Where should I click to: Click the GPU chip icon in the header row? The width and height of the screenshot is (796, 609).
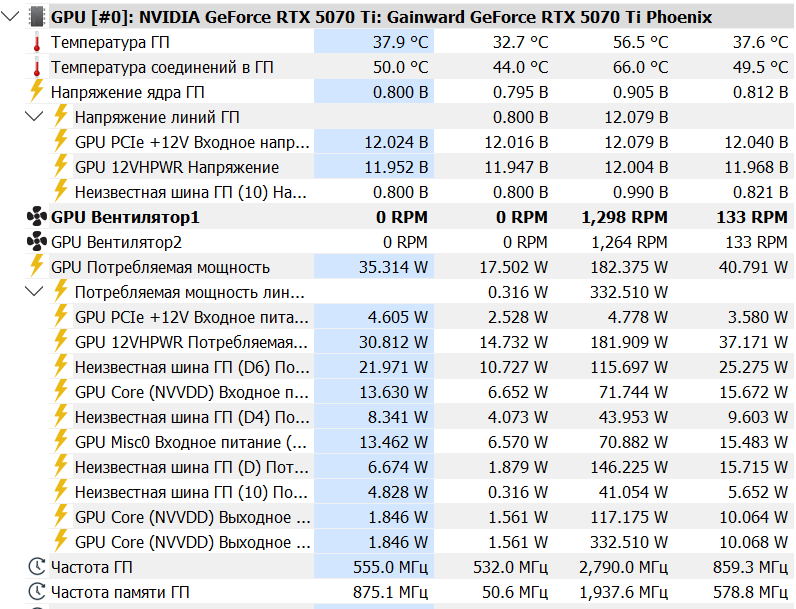[37, 17]
